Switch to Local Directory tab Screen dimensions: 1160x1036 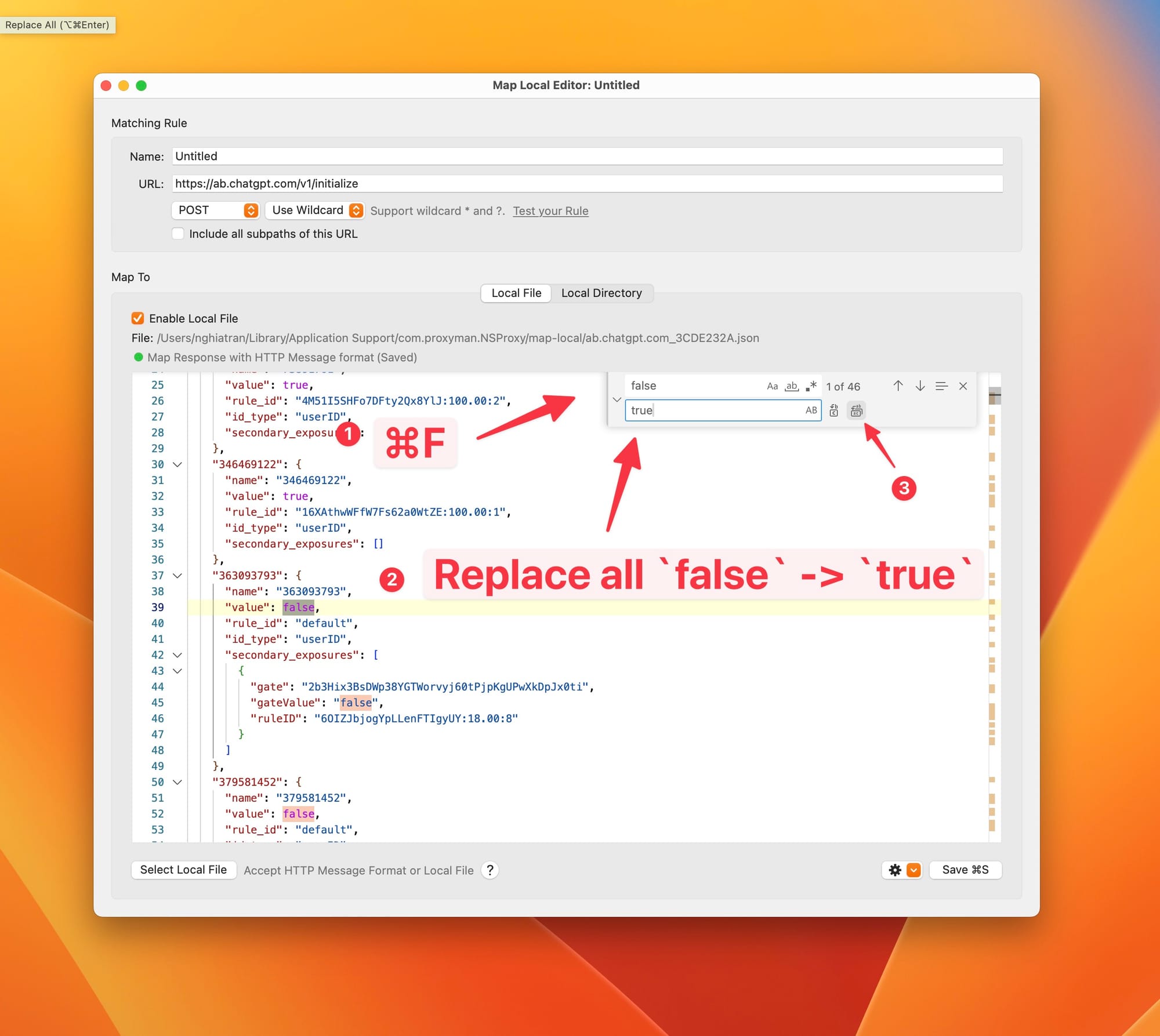[x=601, y=293]
